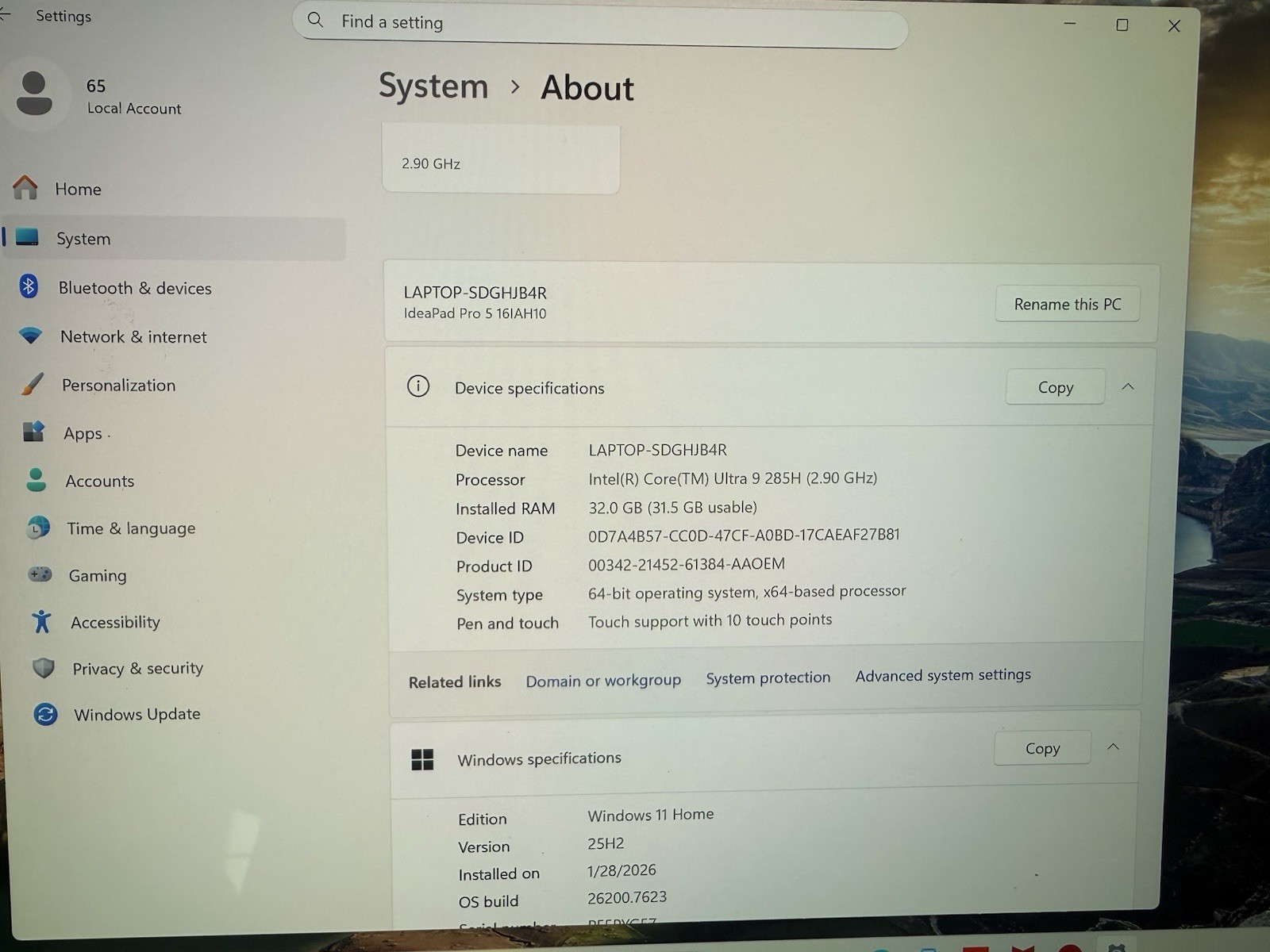Click the 1/28/2026 installed on date
Viewport: 1270px width, 952px height.
click(x=622, y=870)
